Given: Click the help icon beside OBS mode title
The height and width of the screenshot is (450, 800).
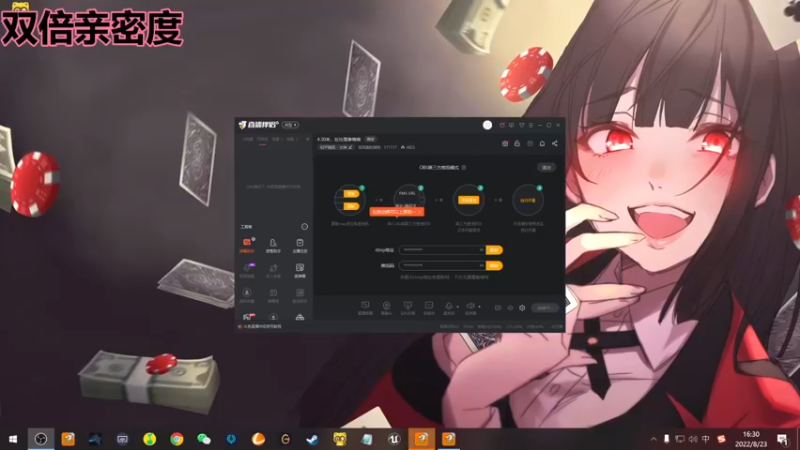Looking at the screenshot, I should click(x=464, y=167).
